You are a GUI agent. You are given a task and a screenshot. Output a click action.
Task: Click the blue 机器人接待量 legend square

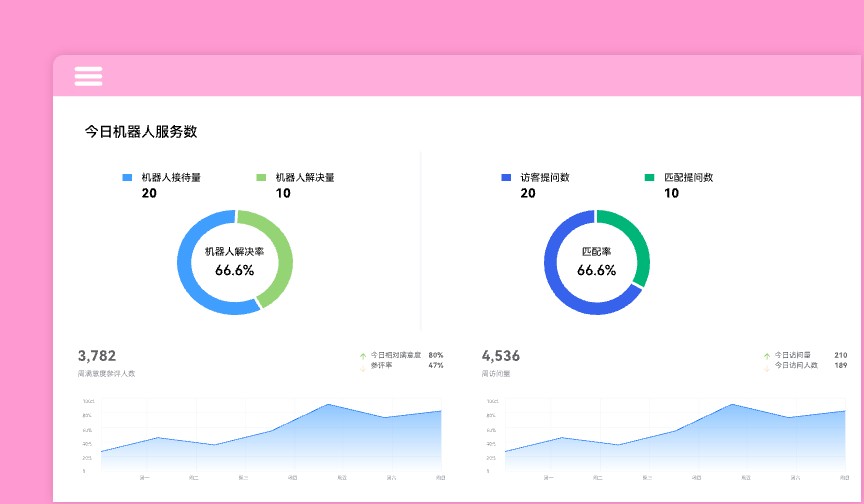click(127, 177)
